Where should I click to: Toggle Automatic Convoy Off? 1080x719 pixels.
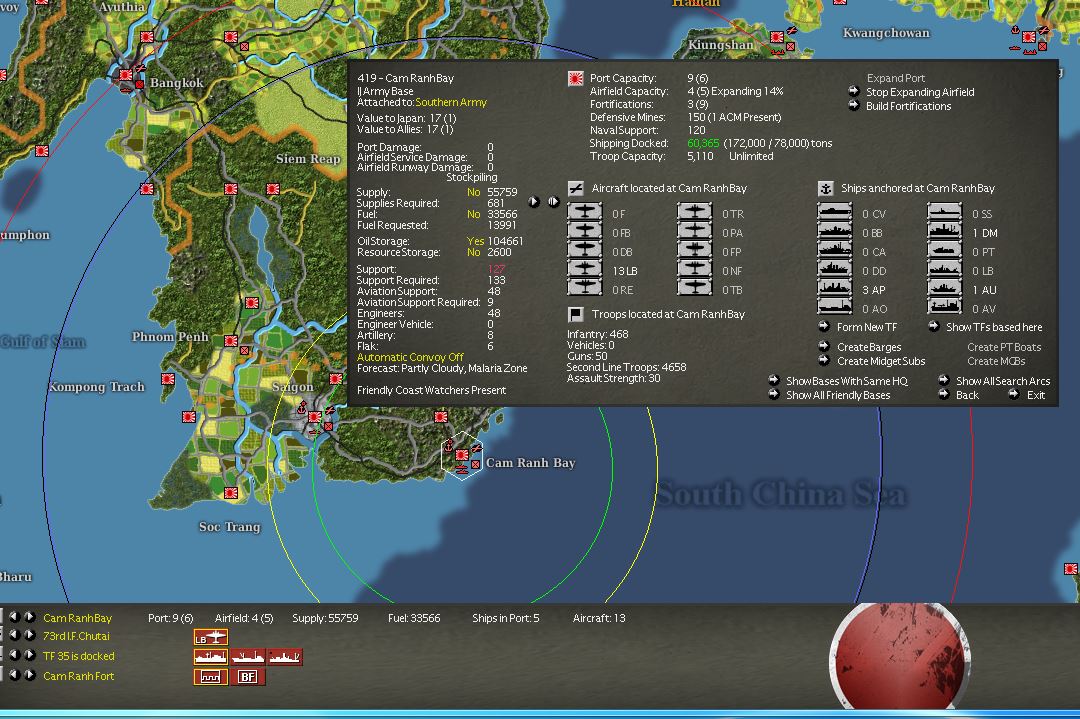[x=410, y=357]
